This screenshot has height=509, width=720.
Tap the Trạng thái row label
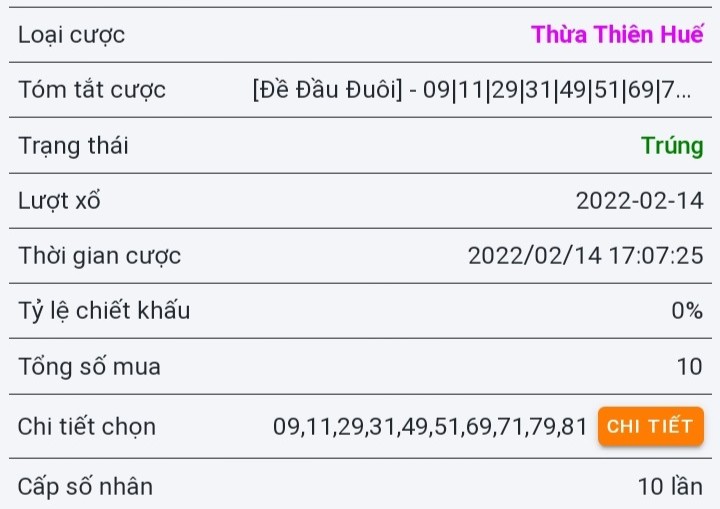(x=73, y=146)
